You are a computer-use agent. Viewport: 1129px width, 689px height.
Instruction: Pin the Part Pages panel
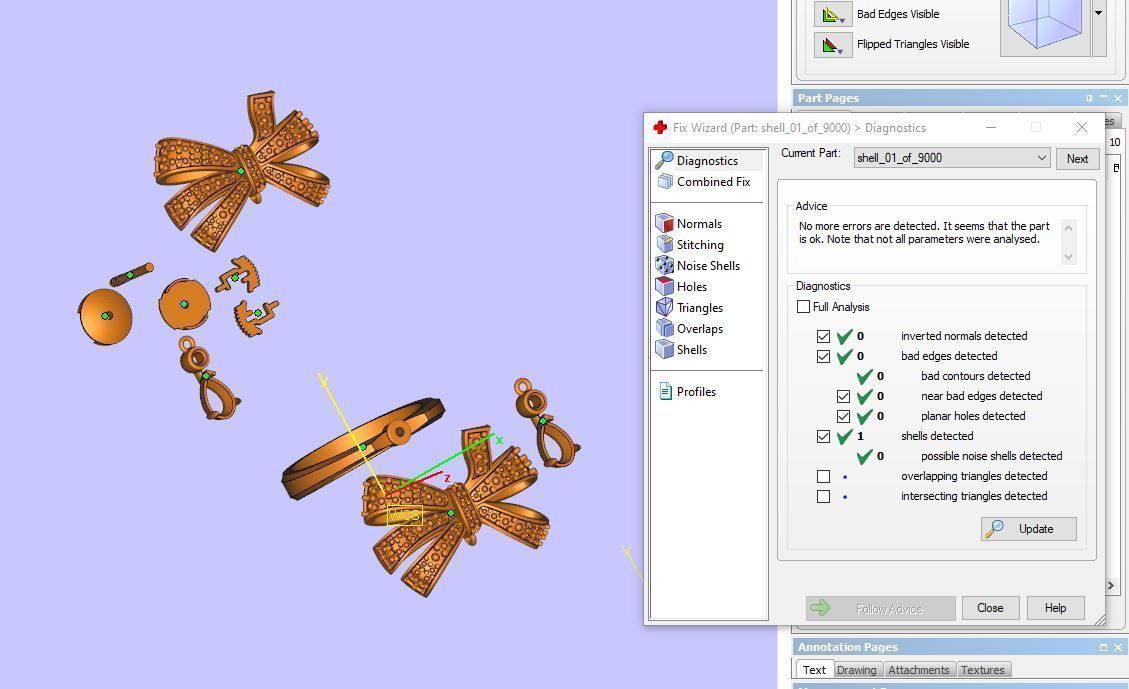click(x=1089, y=98)
